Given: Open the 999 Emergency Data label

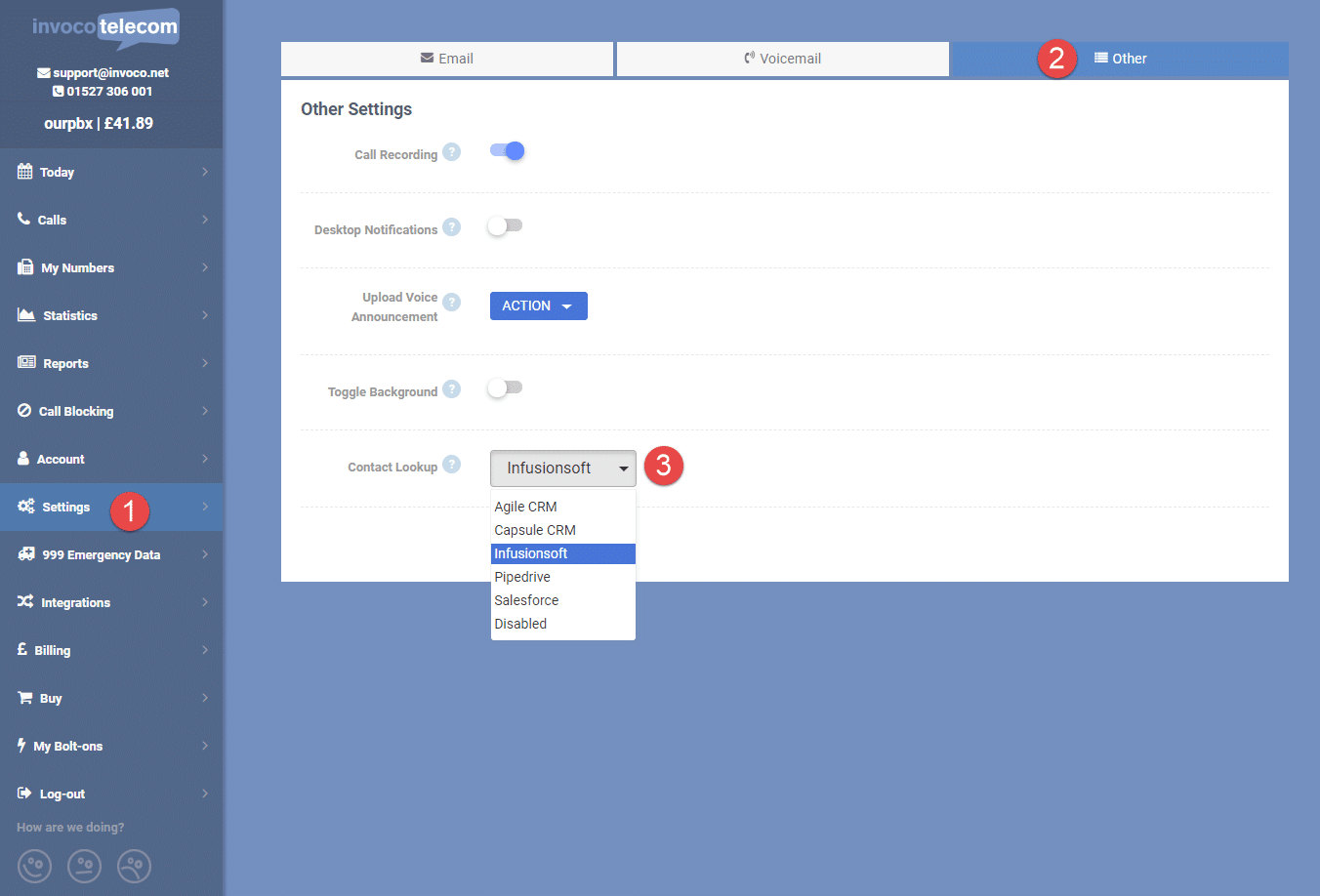Looking at the screenshot, I should [x=101, y=555].
